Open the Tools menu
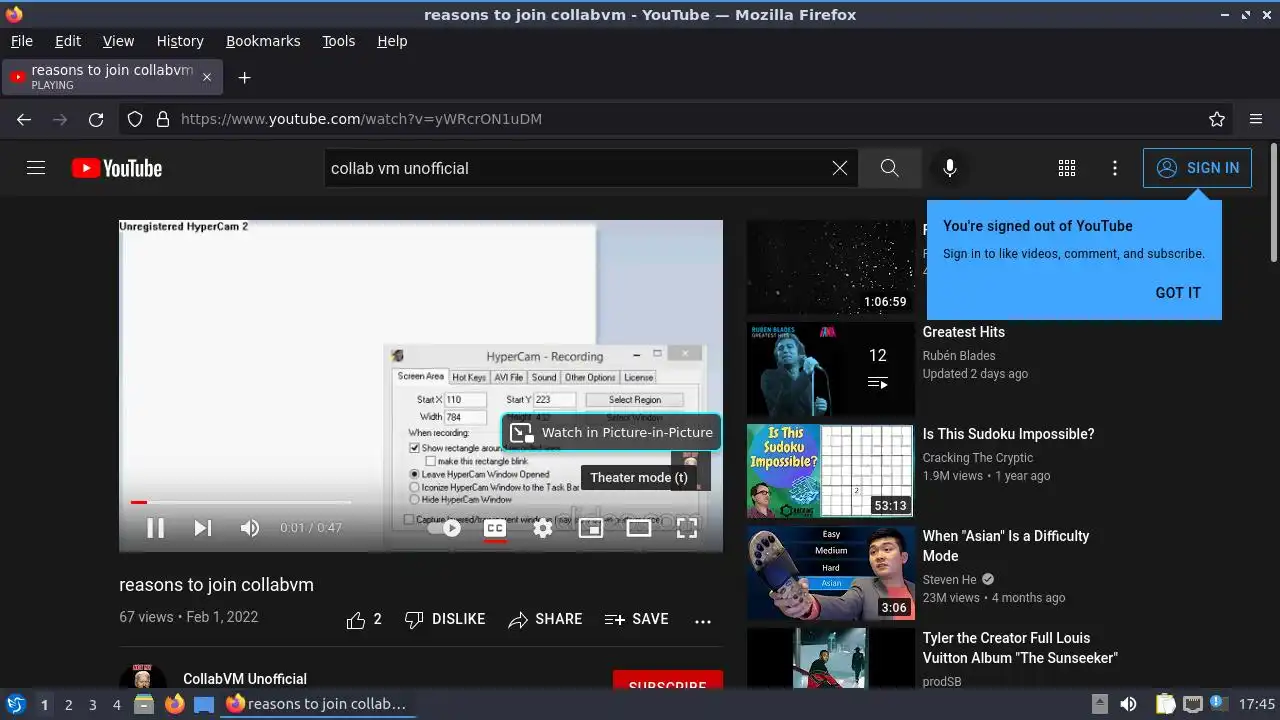Image resolution: width=1280 pixels, height=720 pixels. (x=339, y=41)
